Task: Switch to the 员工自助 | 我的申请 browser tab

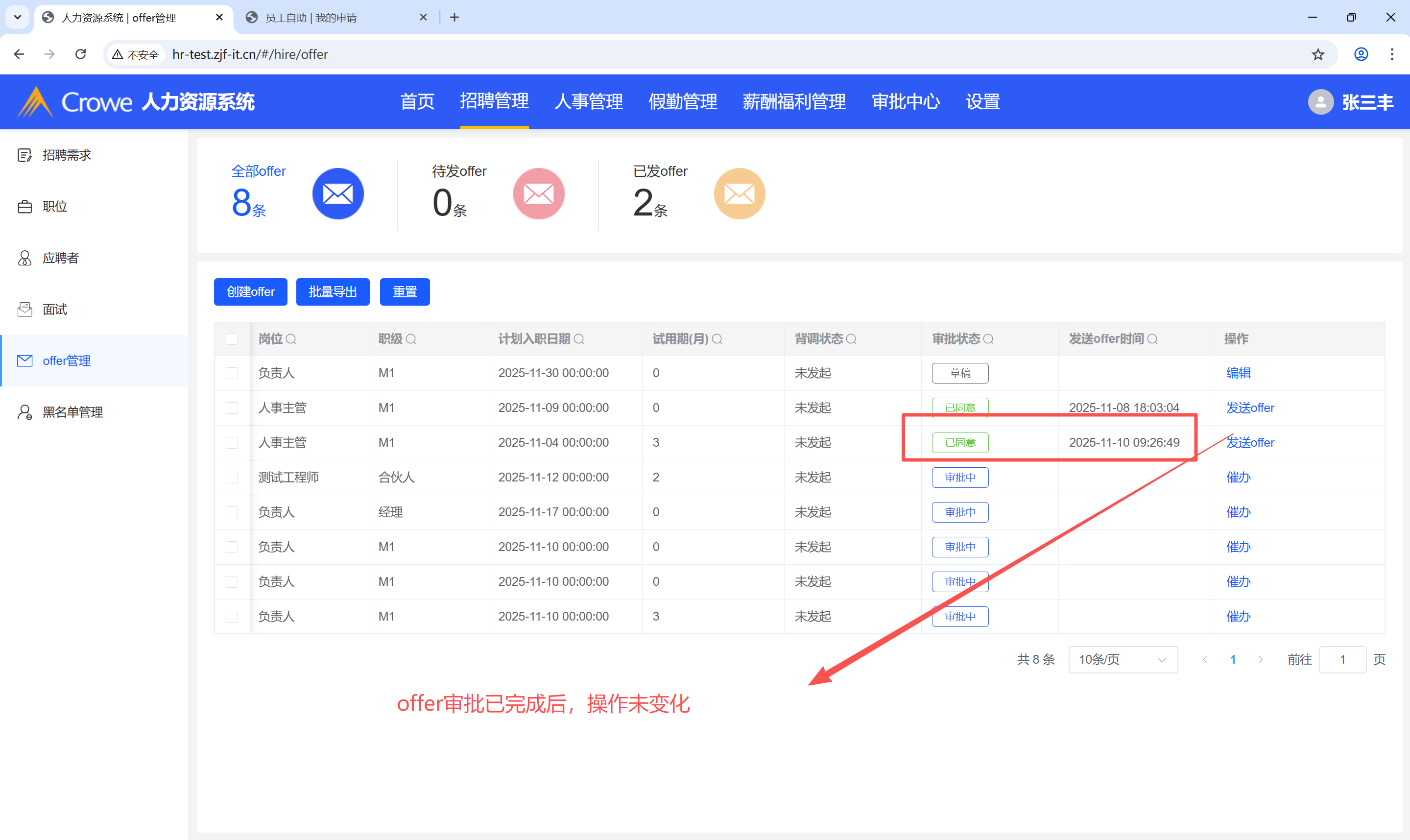Action: click(311, 18)
